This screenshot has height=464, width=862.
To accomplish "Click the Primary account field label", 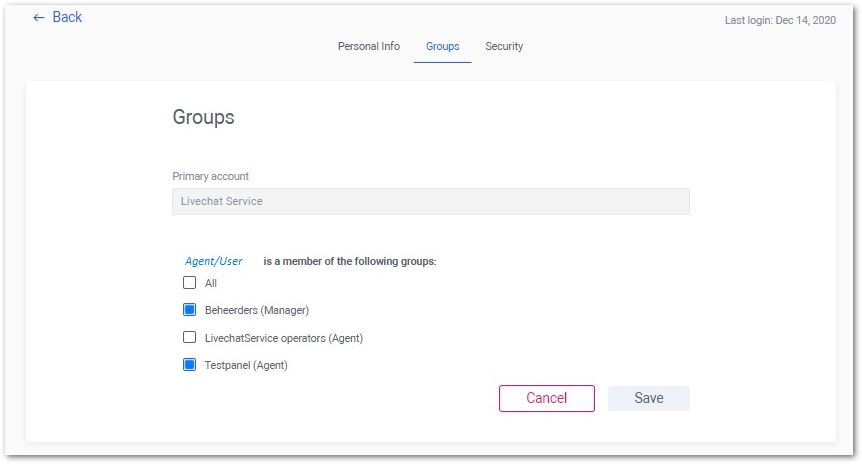I will [211, 176].
